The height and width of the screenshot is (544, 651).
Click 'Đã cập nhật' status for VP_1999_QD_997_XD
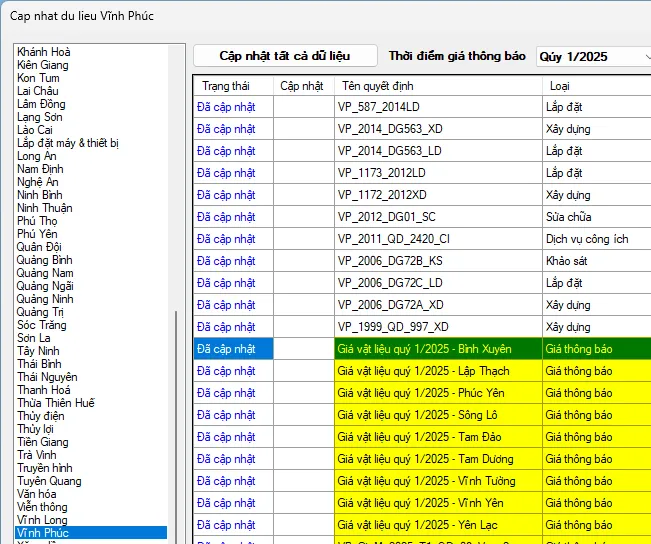226,327
